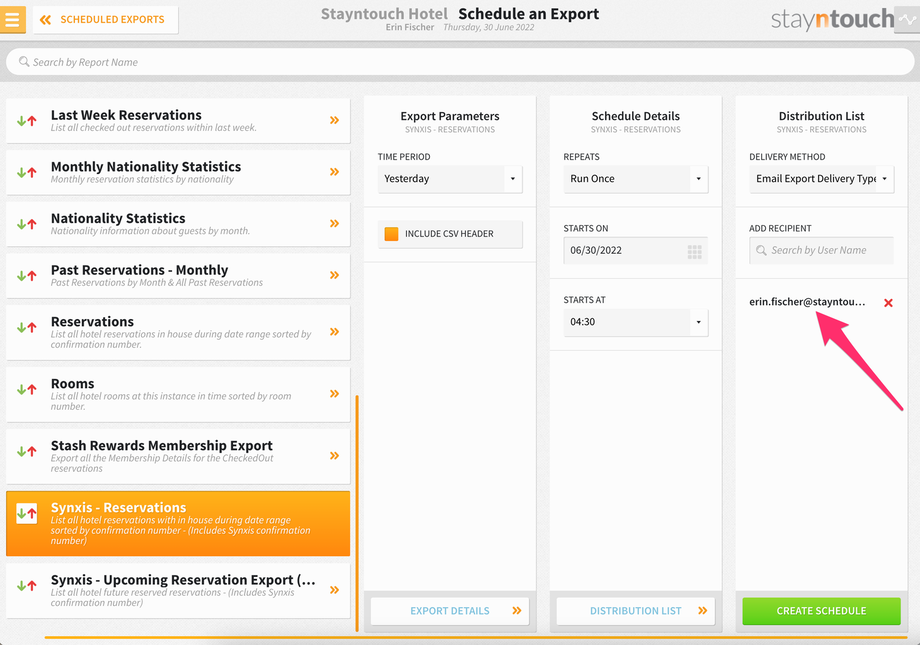Click the erin.fischer@stayntou… recipient email
Viewport: 920px width, 645px height.
tap(807, 302)
